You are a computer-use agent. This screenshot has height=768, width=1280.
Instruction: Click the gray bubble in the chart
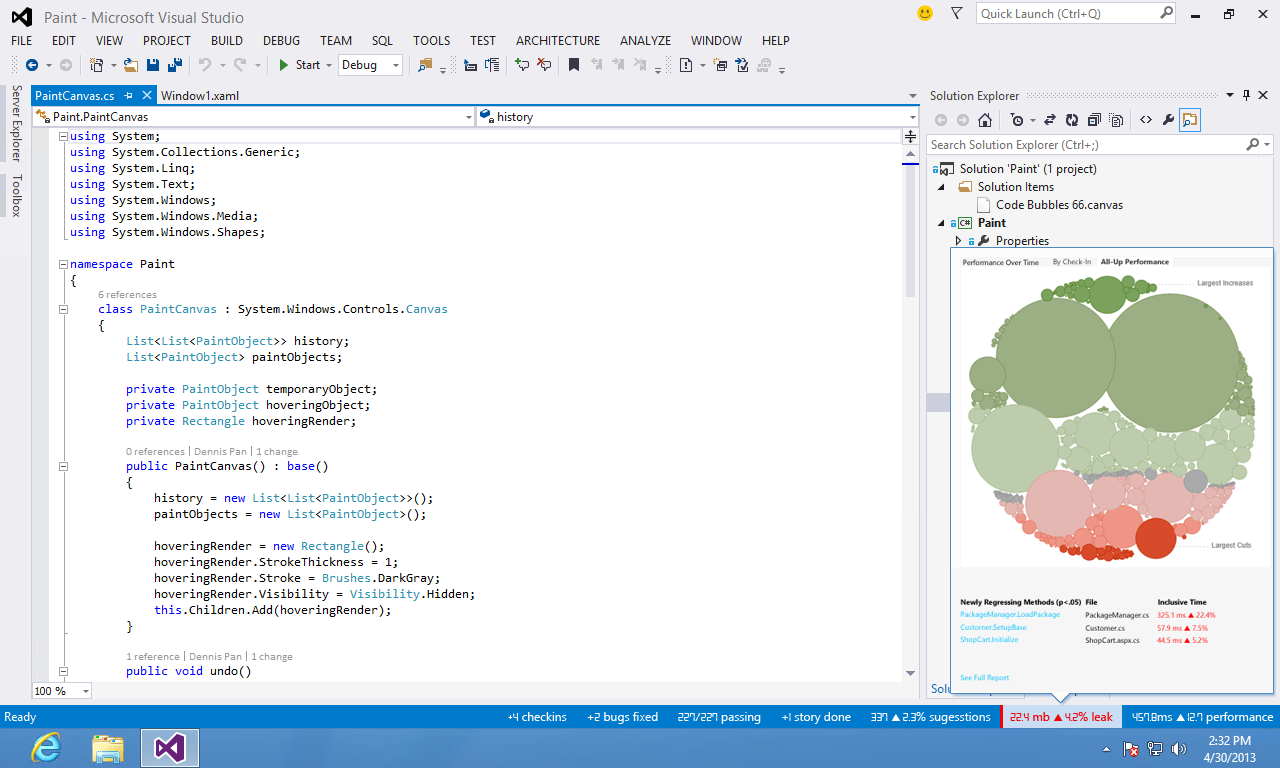[x=1196, y=481]
